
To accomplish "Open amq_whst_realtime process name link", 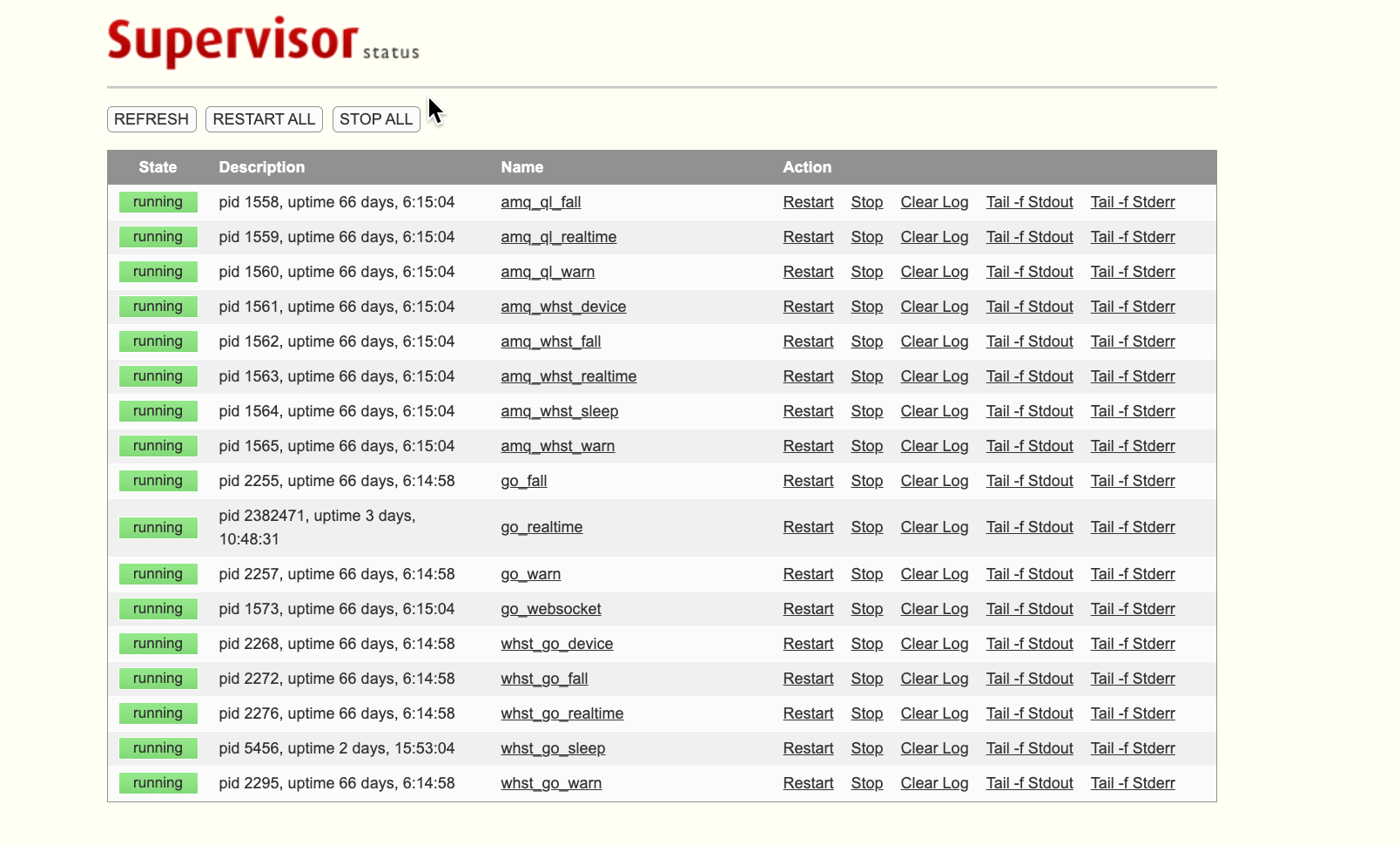I will click(x=569, y=376).
